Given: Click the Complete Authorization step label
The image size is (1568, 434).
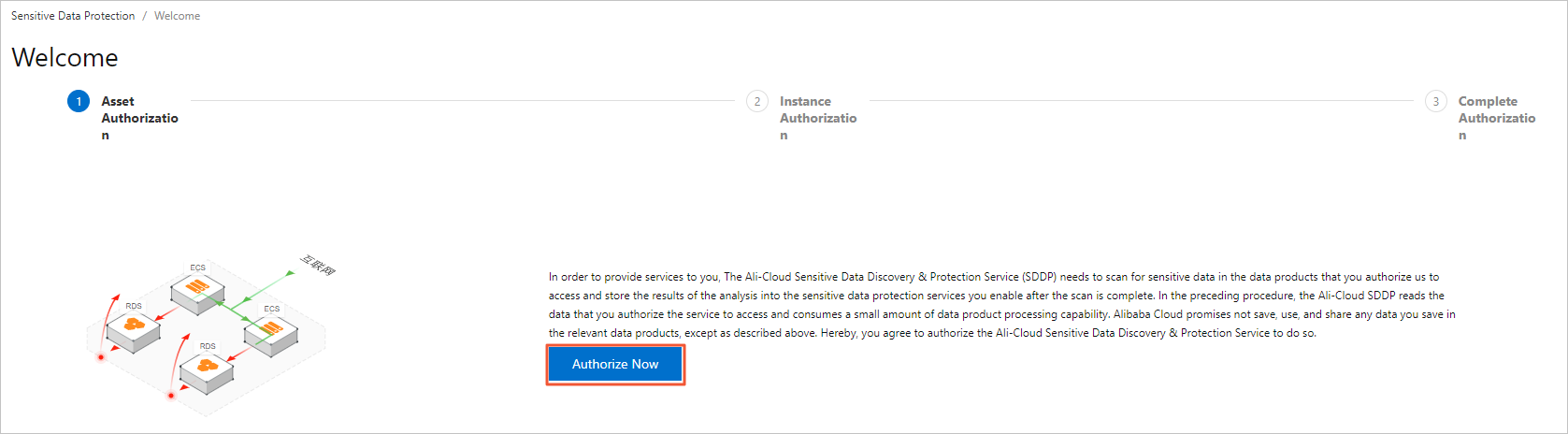Looking at the screenshot, I should [x=1496, y=118].
